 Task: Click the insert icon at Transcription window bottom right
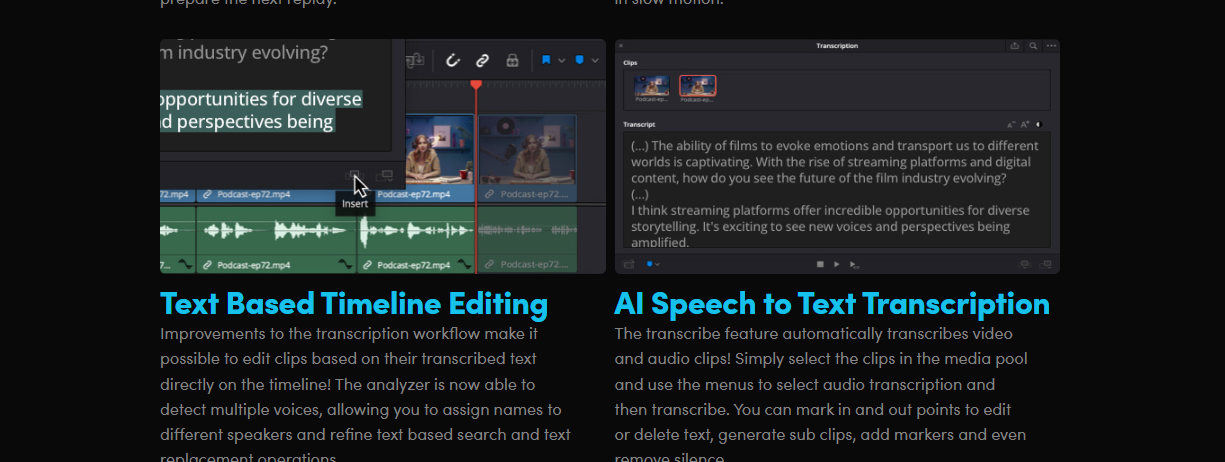(x=1024, y=264)
